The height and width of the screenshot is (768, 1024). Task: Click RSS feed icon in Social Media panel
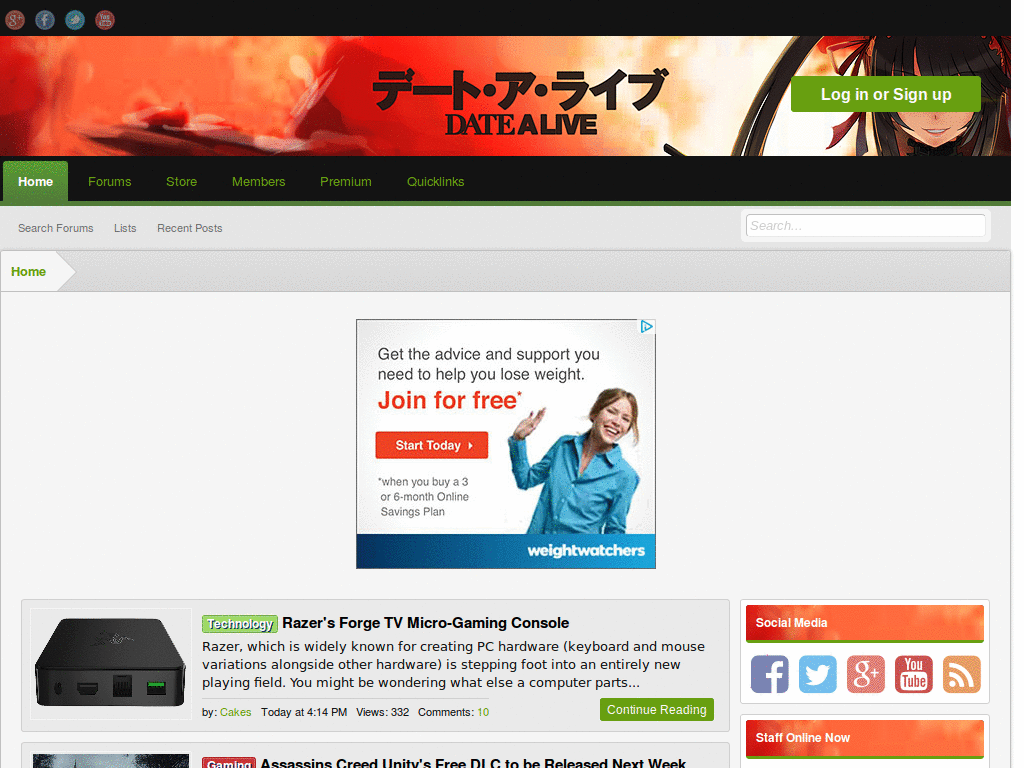coord(962,674)
